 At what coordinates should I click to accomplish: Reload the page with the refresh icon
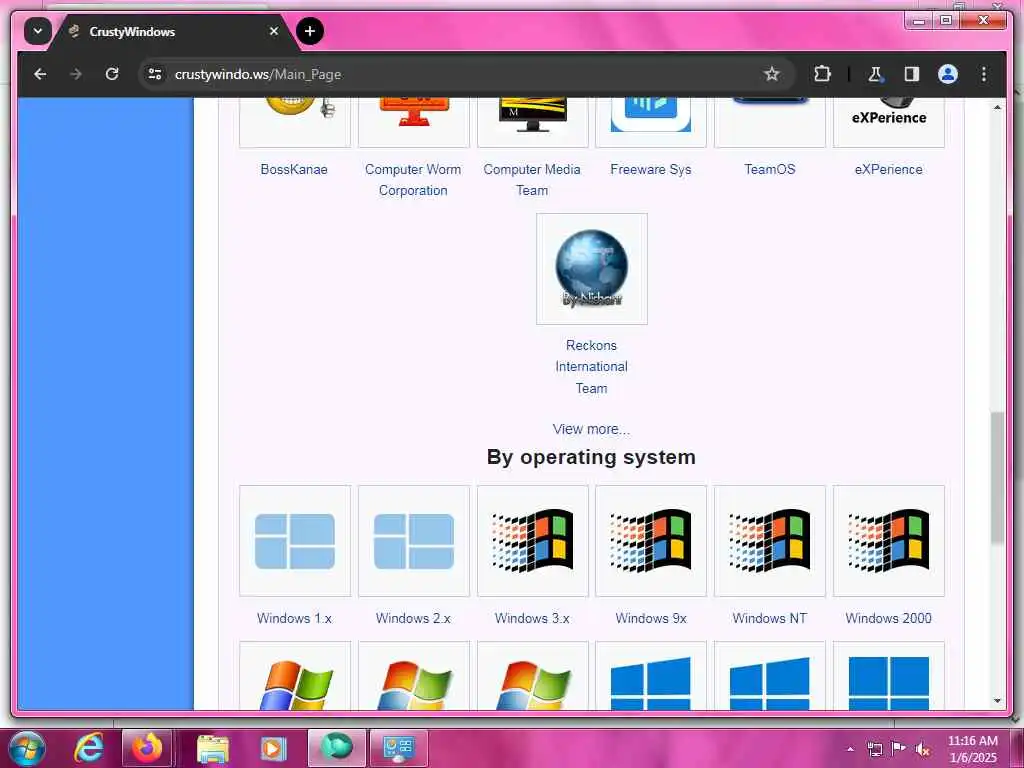click(x=112, y=74)
